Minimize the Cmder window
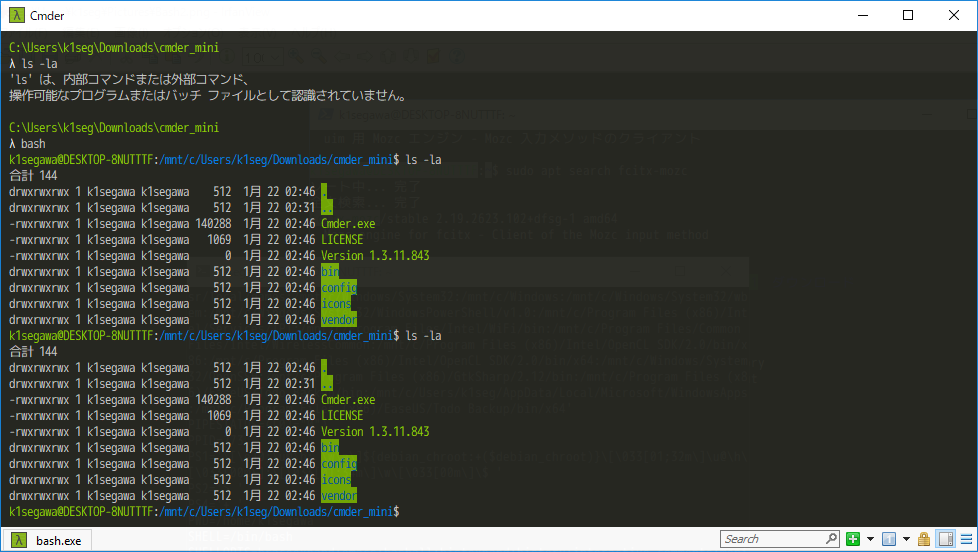Viewport: 978px width, 552px height. pos(863,16)
